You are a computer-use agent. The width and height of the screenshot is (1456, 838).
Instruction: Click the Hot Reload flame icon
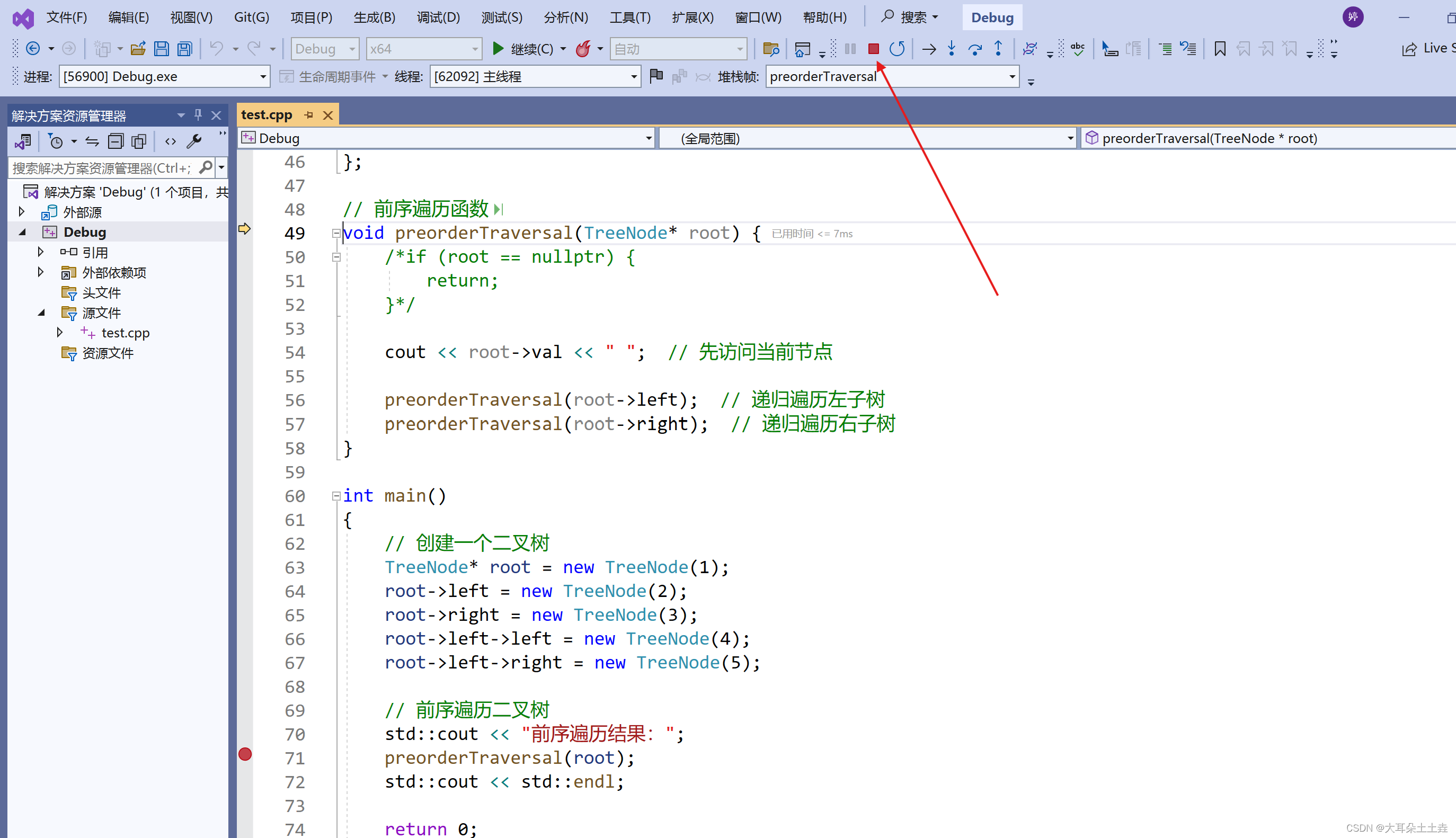583,49
